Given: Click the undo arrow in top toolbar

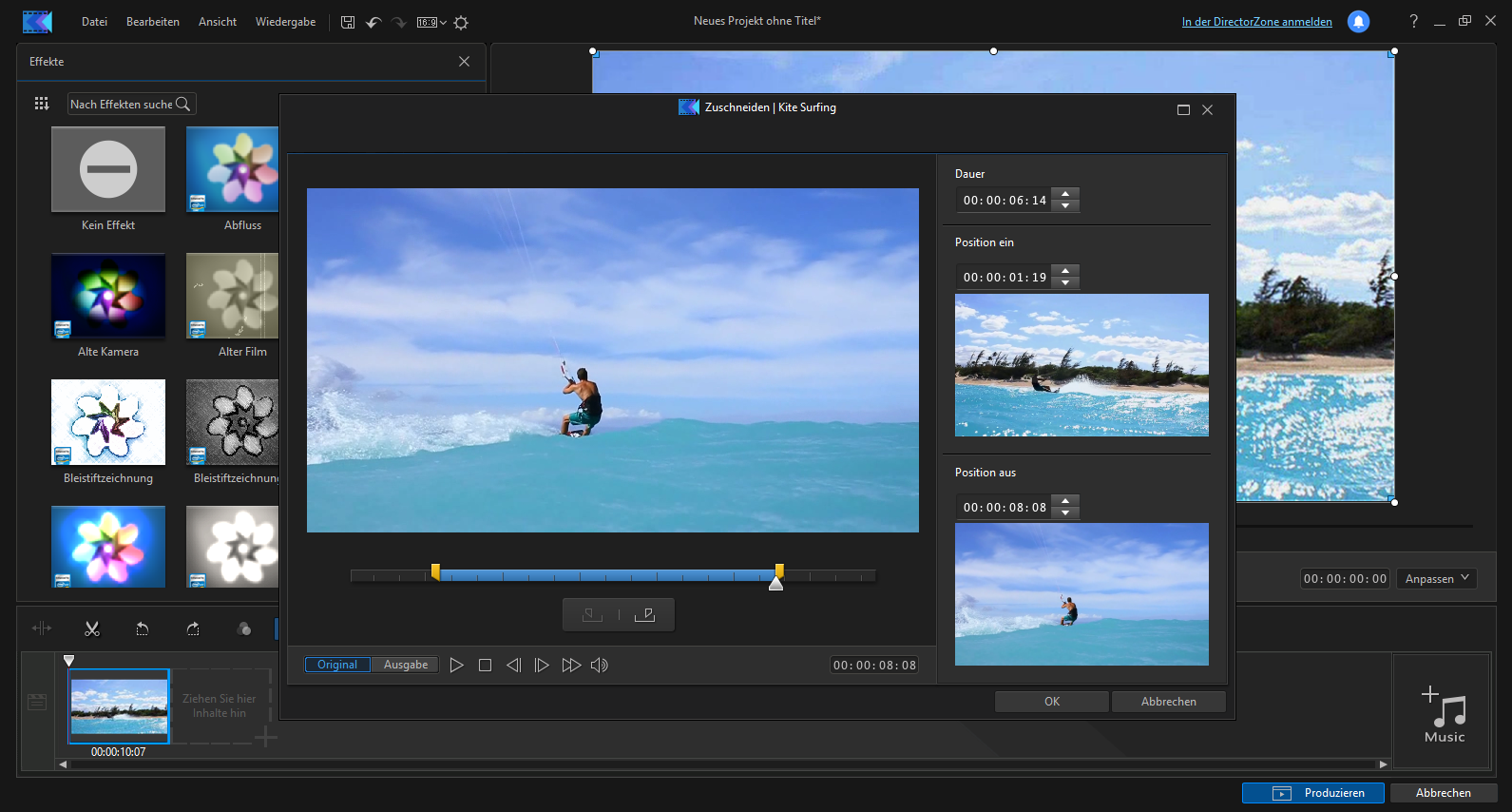Looking at the screenshot, I should pos(373,22).
